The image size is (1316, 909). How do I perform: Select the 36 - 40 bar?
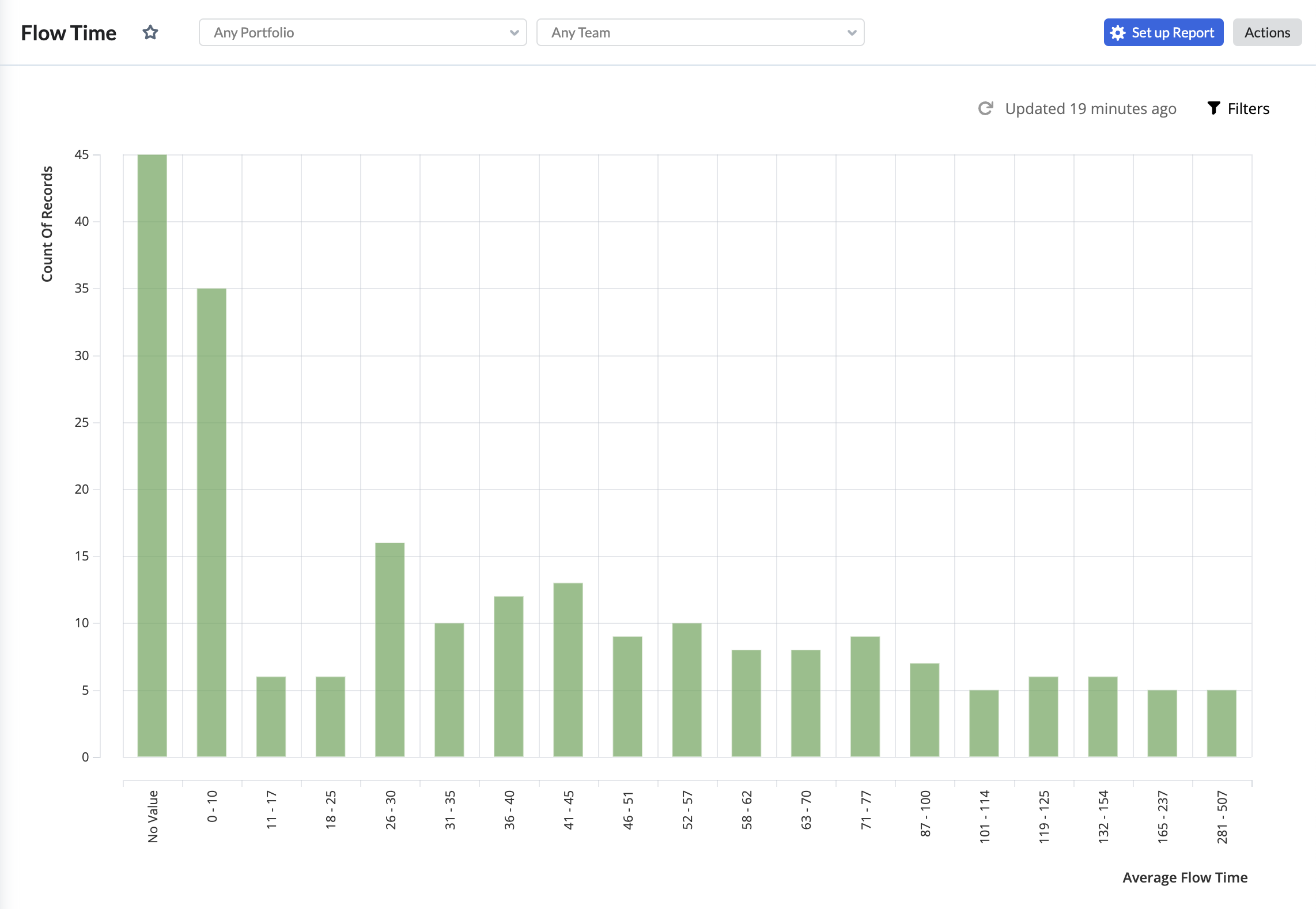[509, 676]
